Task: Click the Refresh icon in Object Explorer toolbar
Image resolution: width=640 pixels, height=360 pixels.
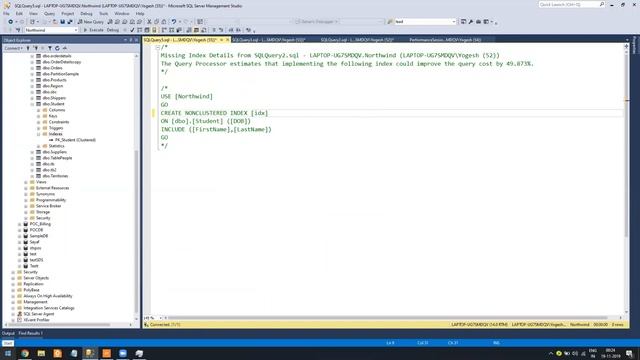Action: click(57, 48)
